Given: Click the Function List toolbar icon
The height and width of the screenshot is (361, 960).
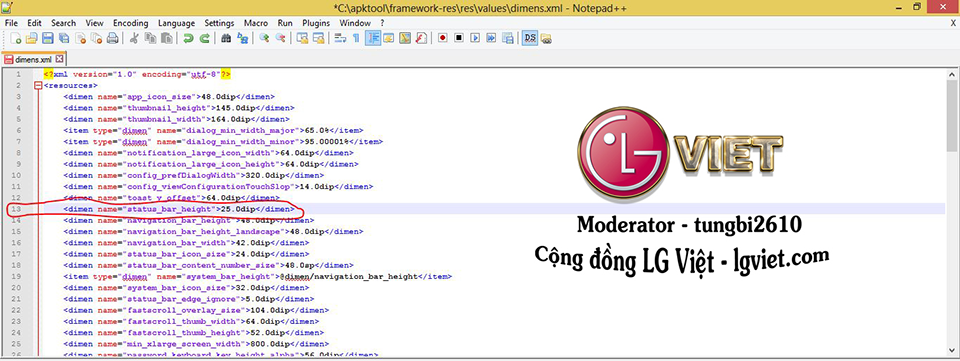Looking at the screenshot, I should pos(421,38).
